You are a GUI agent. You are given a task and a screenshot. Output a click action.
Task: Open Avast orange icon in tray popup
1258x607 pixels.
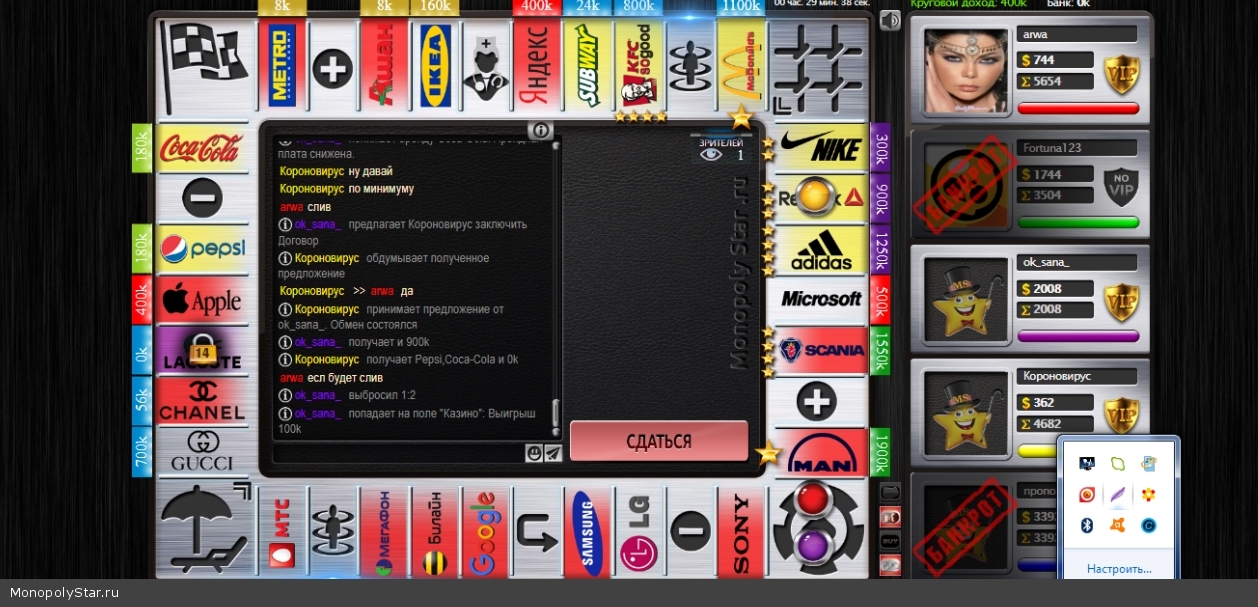(1118, 525)
